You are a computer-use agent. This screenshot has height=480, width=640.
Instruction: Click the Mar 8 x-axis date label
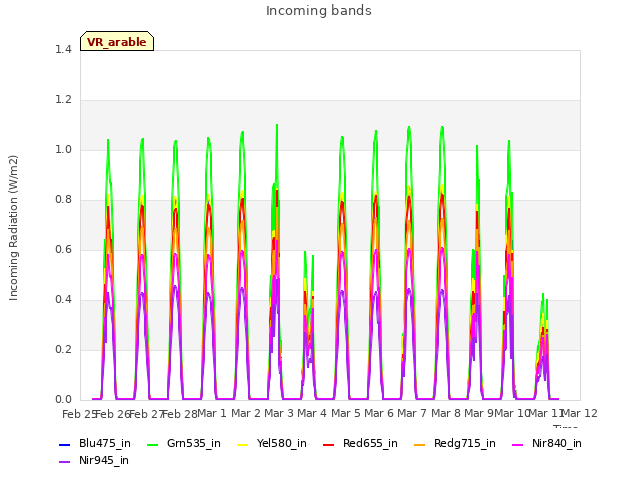[x=446, y=413]
